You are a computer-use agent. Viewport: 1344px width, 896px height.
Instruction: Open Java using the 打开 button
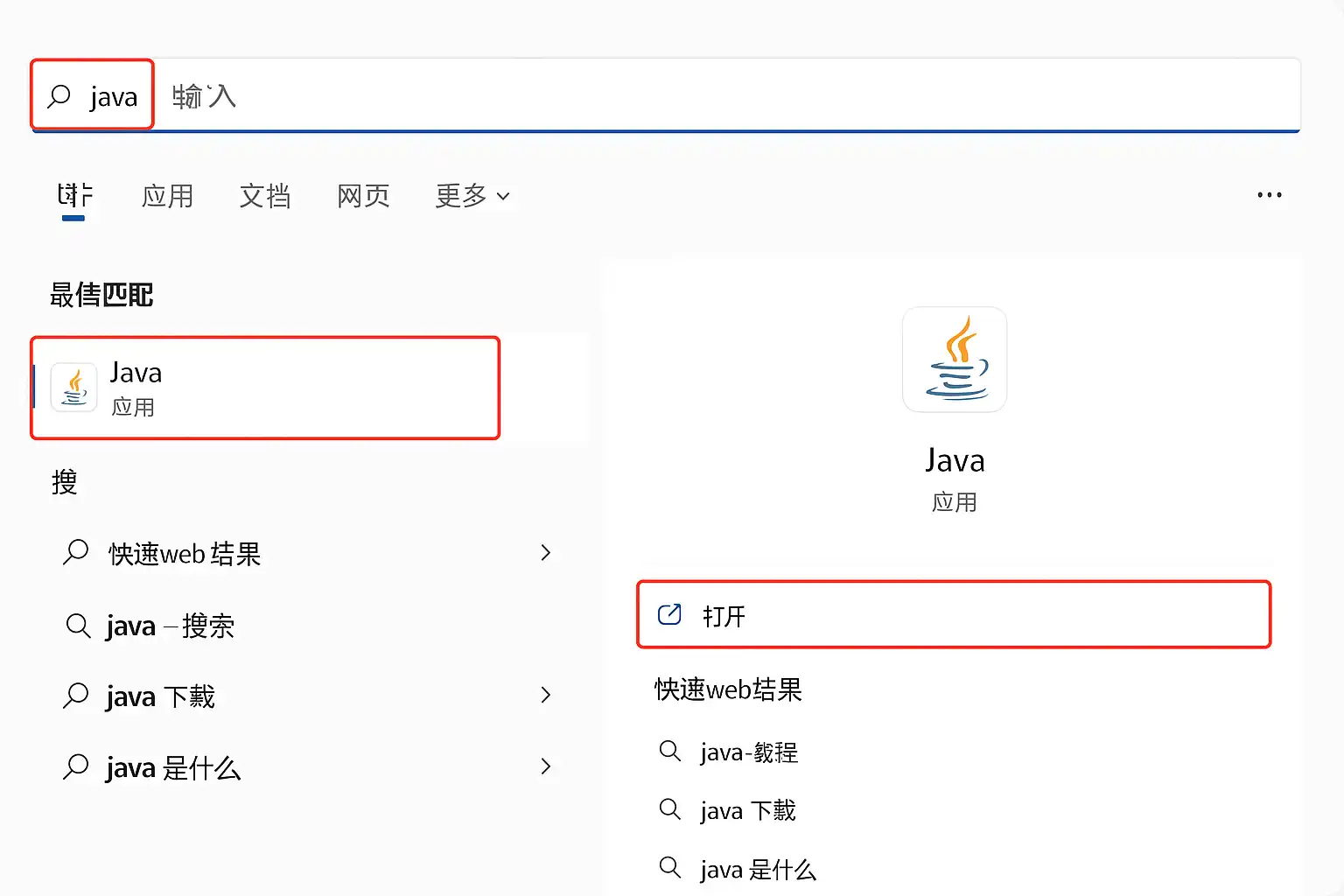(953, 615)
